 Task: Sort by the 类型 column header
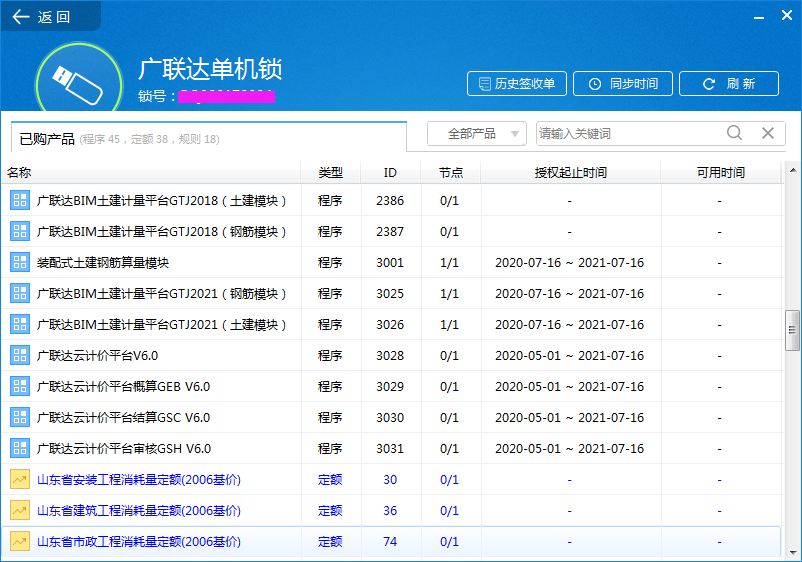point(330,173)
